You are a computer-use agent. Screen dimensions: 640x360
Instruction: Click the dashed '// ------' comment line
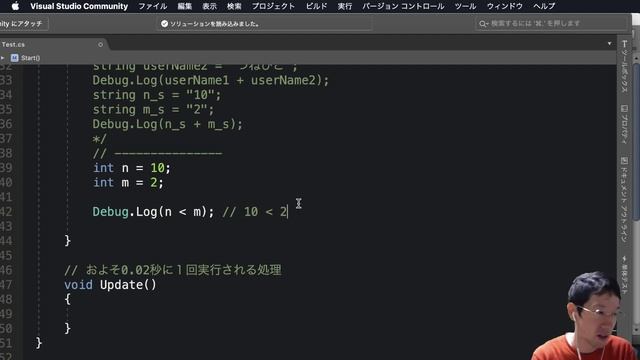[x=158, y=153]
